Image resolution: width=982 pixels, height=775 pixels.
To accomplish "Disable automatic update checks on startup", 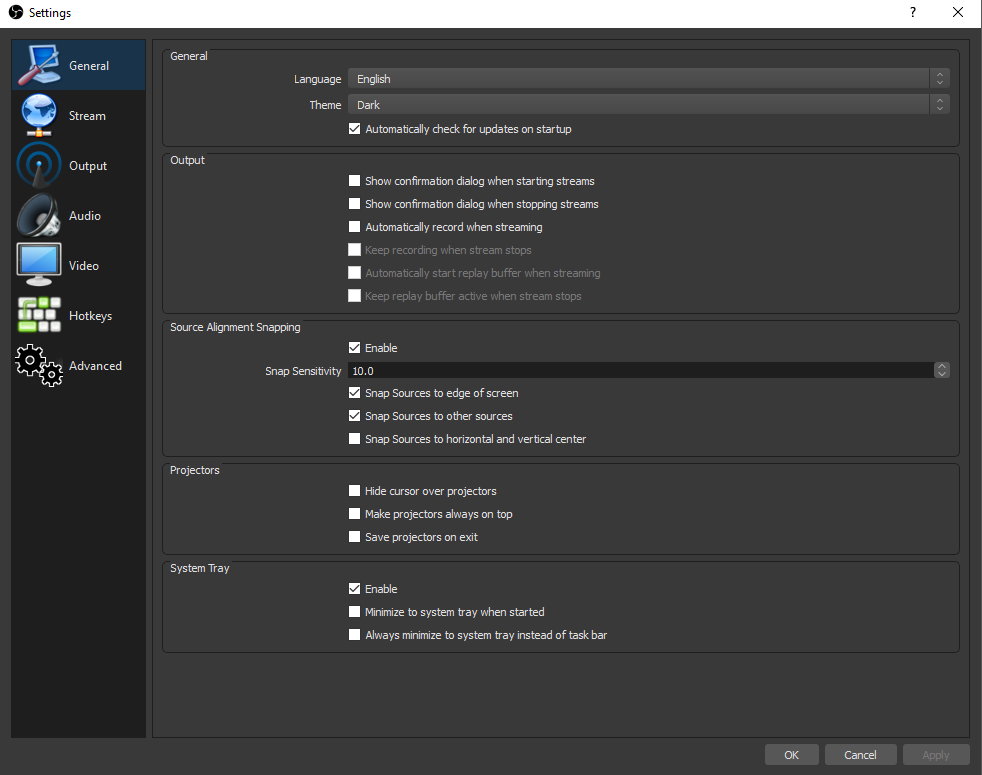I will (354, 129).
